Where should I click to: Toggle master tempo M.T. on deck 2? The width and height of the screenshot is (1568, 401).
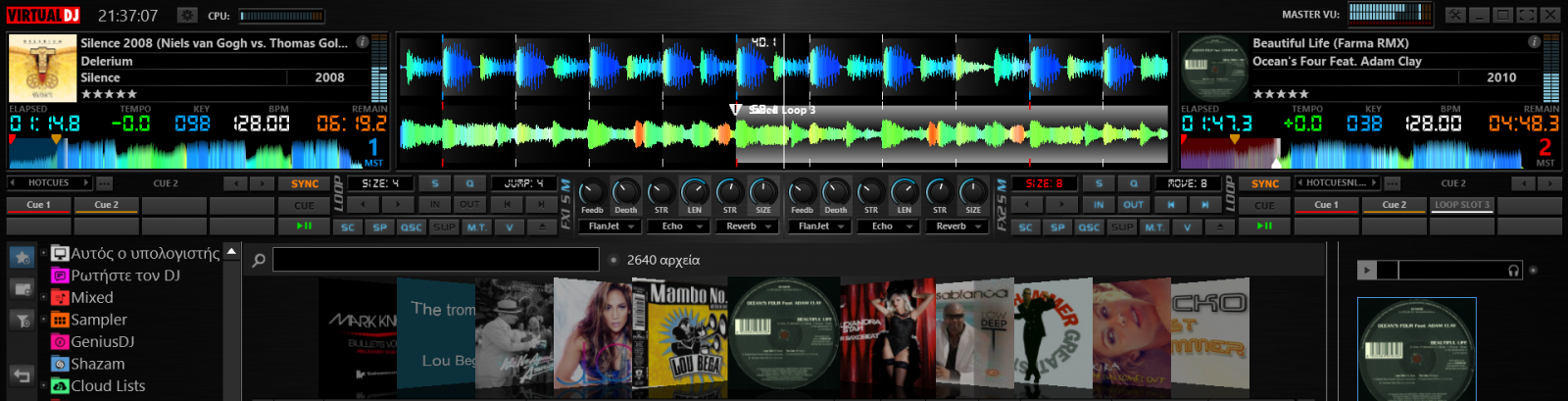point(1155,226)
